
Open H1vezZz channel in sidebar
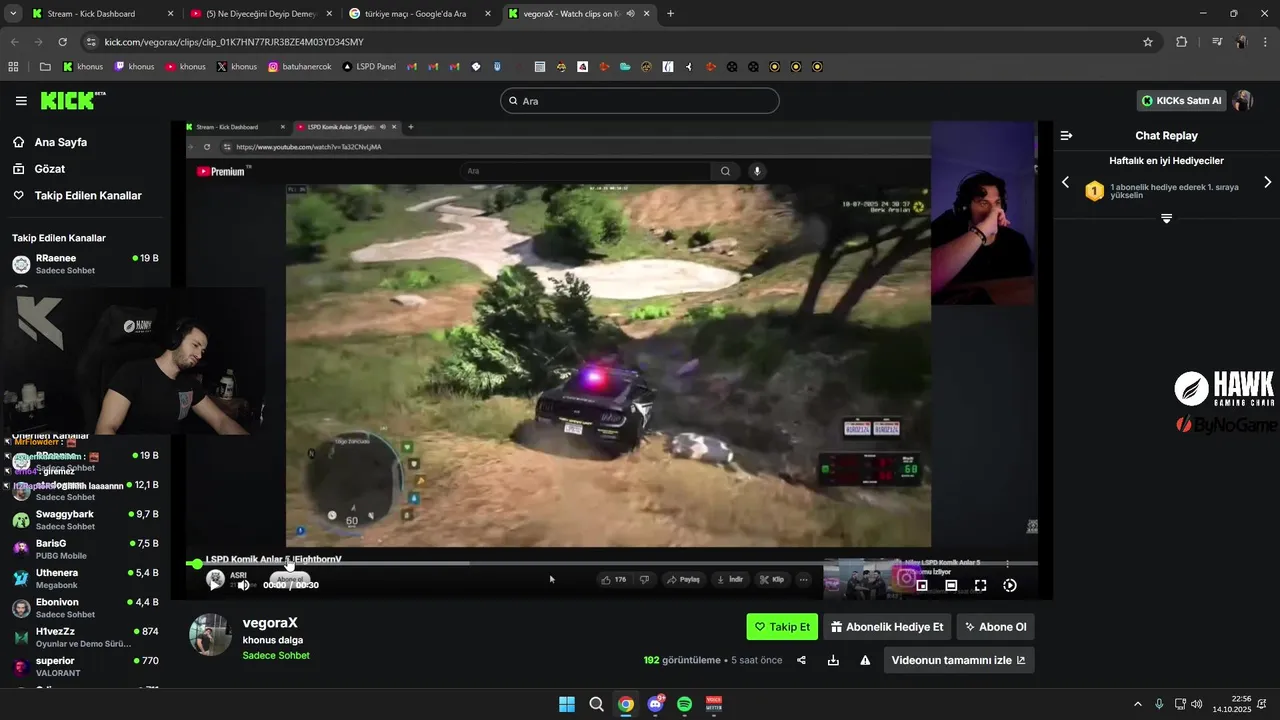point(85,637)
